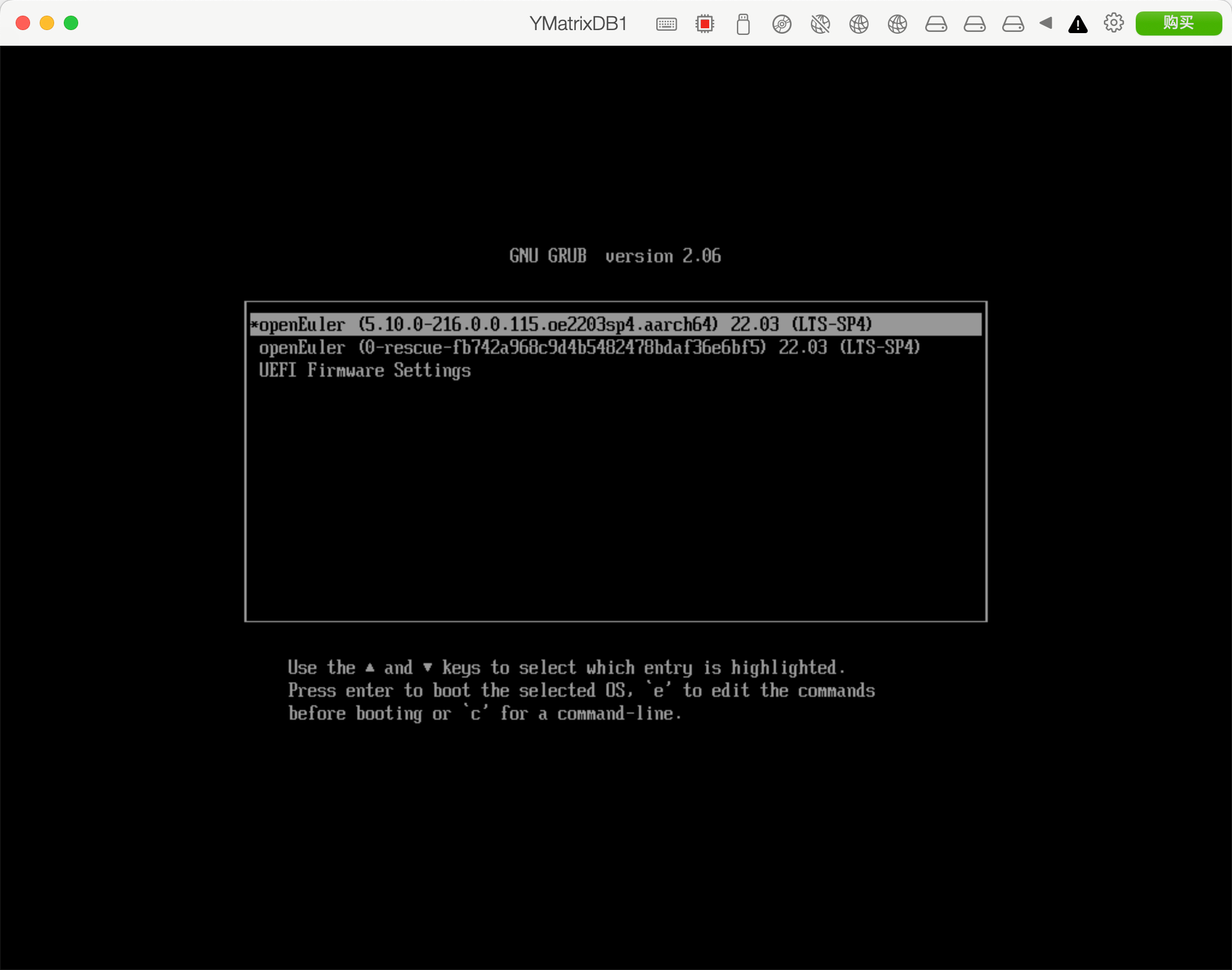Click the green 购买 purchase button
The image size is (1232, 970).
point(1178,23)
